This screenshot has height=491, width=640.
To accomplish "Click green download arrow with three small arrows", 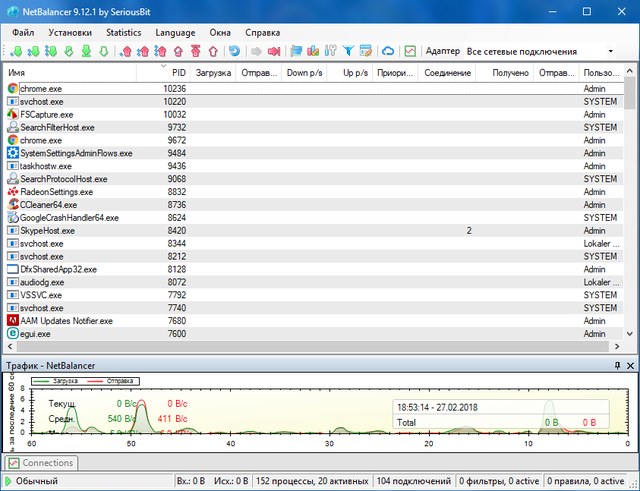I will (51, 51).
